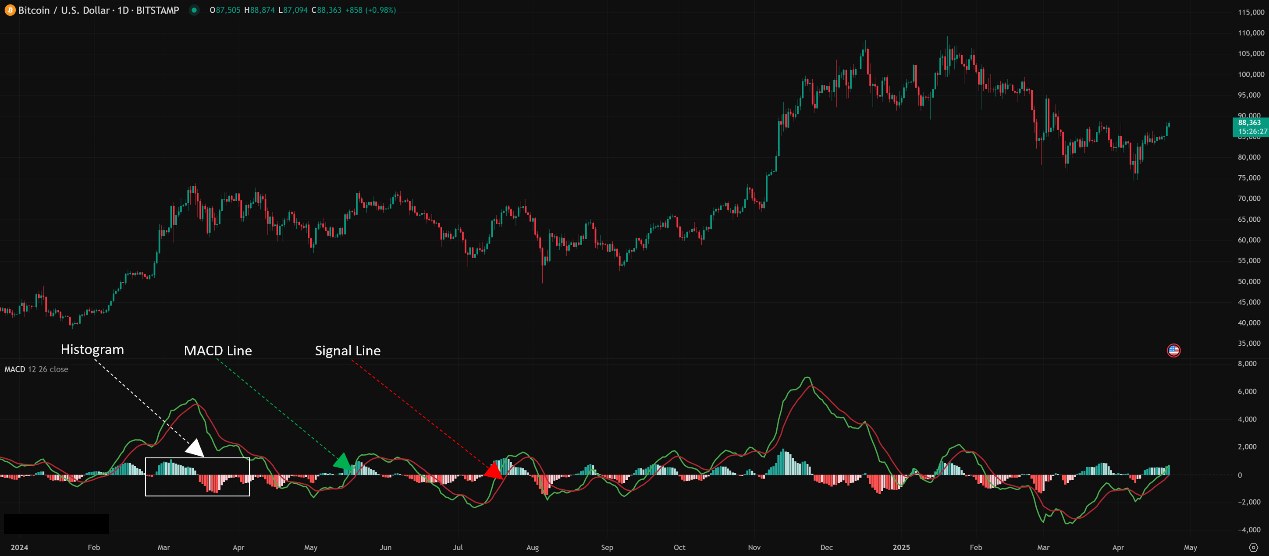Viewport: 1269px width, 556px height.
Task: Click the Dec label on time axis
Action: pyautogui.click(x=826, y=548)
